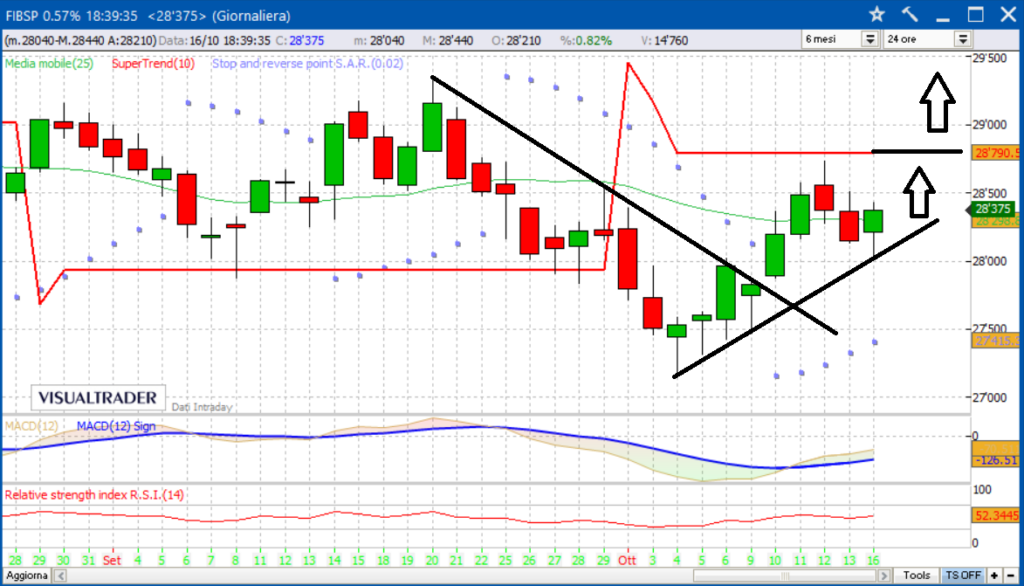The height and width of the screenshot is (586, 1024).
Task: Click the minus zoom-out button
Action: (x=1011, y=576)
